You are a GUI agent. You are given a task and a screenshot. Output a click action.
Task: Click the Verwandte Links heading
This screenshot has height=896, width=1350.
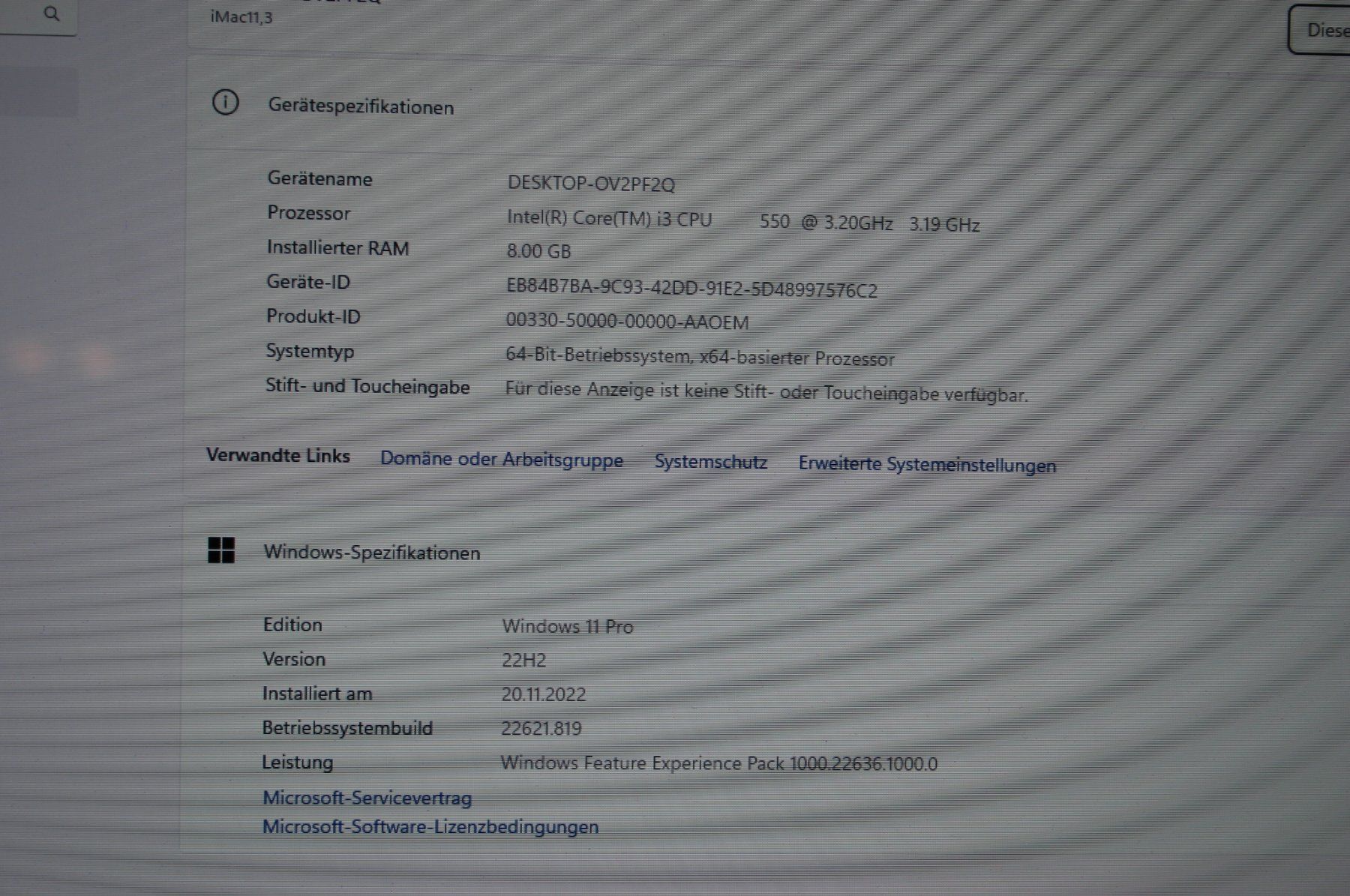pos(278,455)
